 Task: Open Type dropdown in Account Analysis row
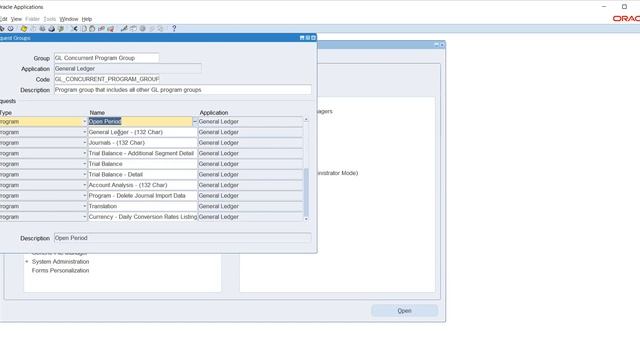pos(84,185)
